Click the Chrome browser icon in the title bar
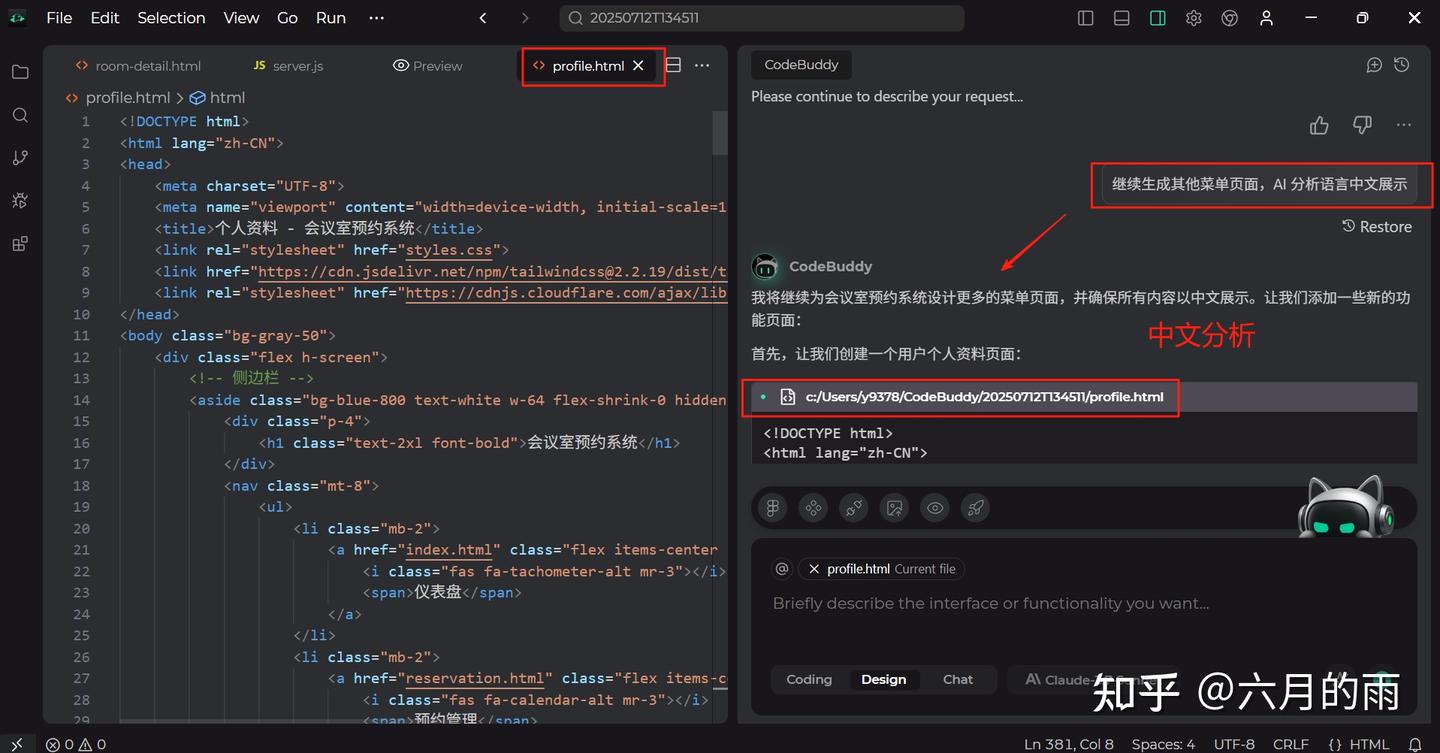The height and width of the screenshot is (753, 1440). [x=1230, y=18]
